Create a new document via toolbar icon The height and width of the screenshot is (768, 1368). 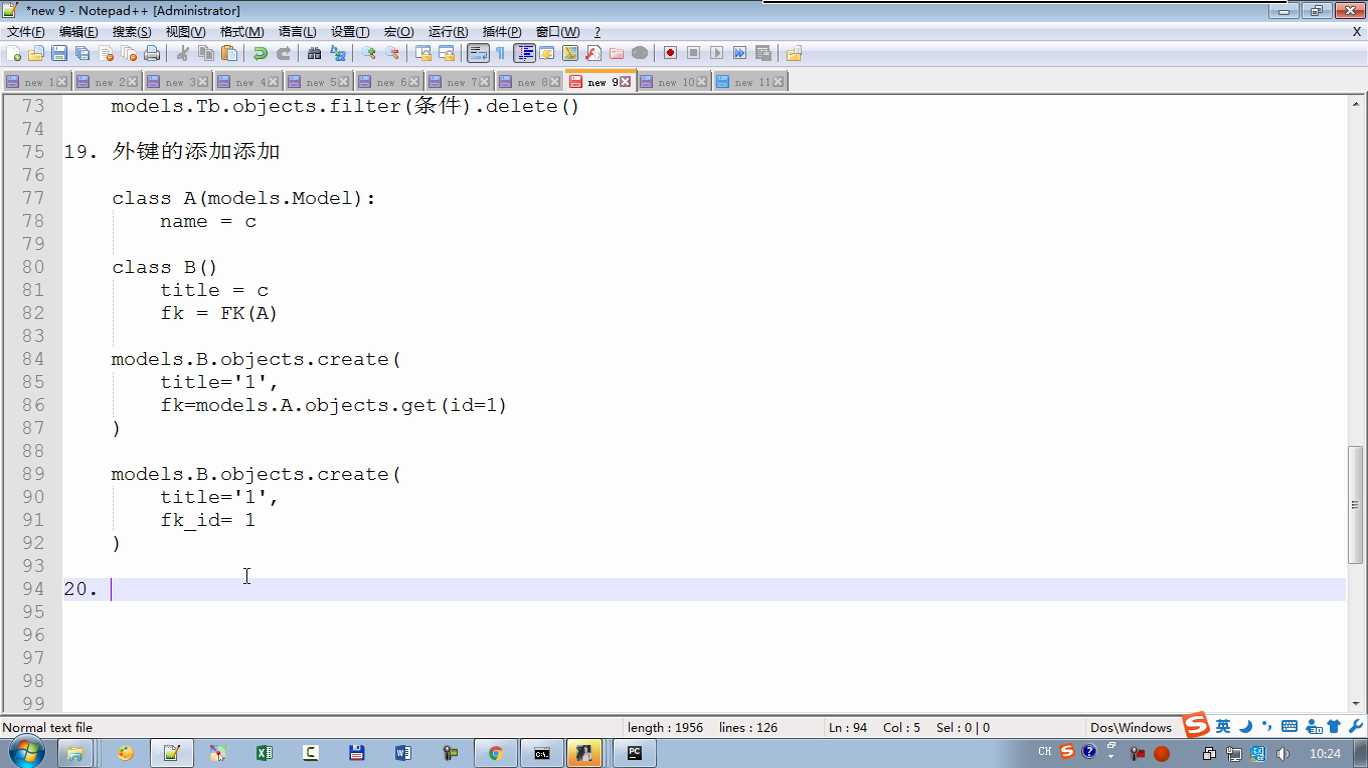13,53
